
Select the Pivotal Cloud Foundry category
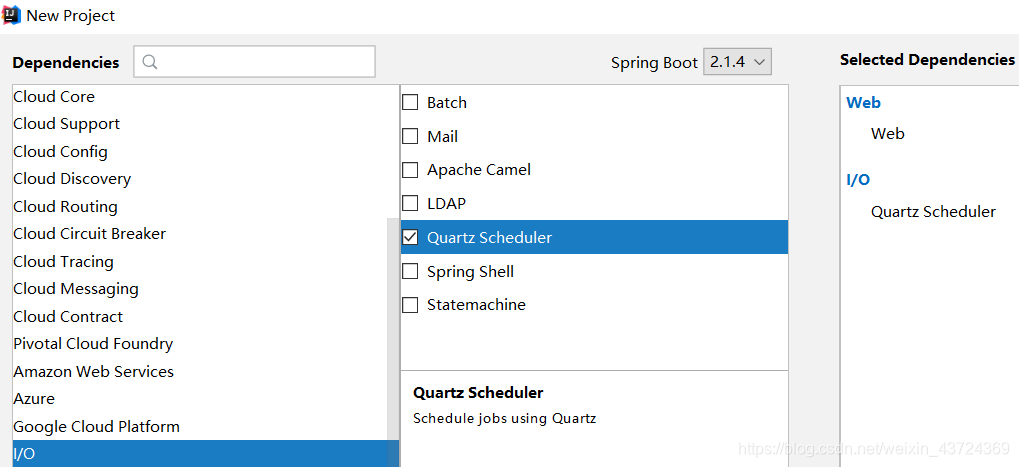point(93,344)
